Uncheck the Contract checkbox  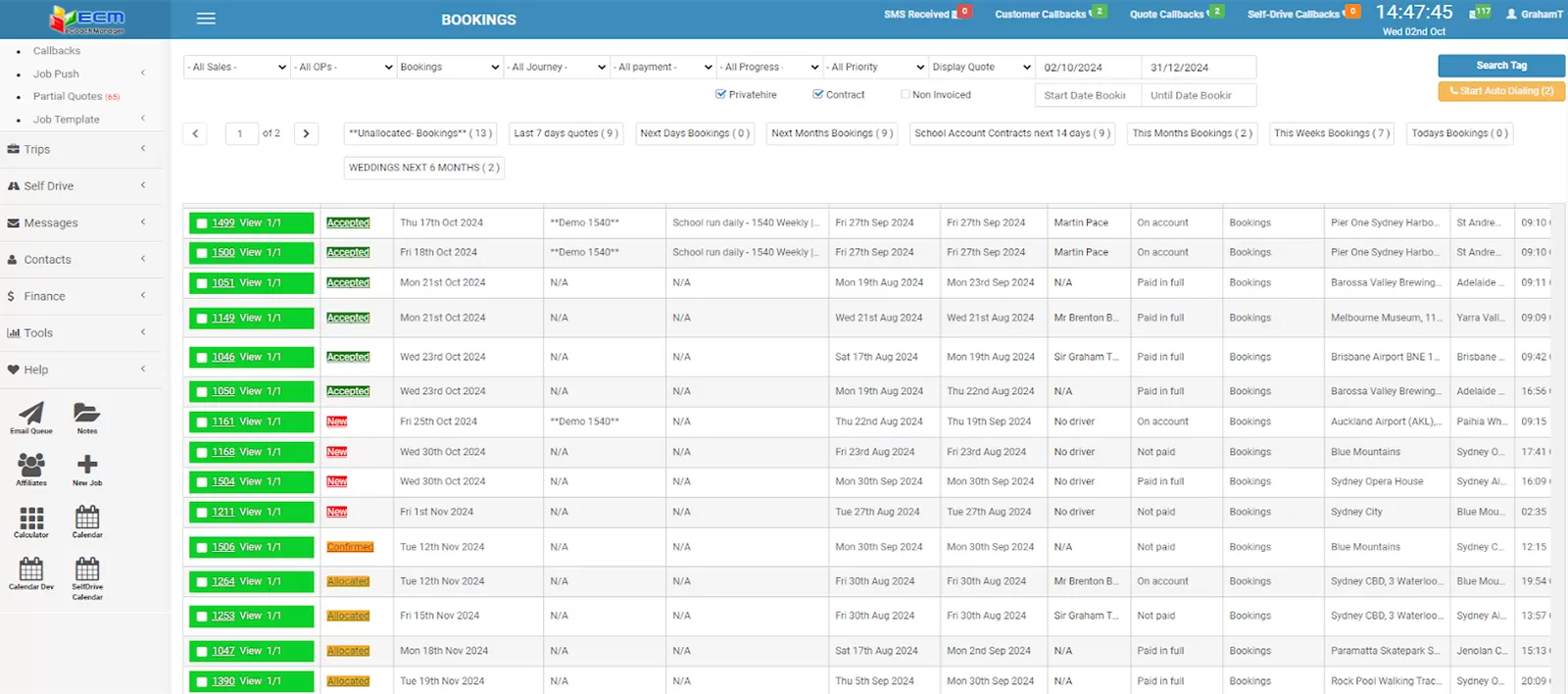(818, 95)
